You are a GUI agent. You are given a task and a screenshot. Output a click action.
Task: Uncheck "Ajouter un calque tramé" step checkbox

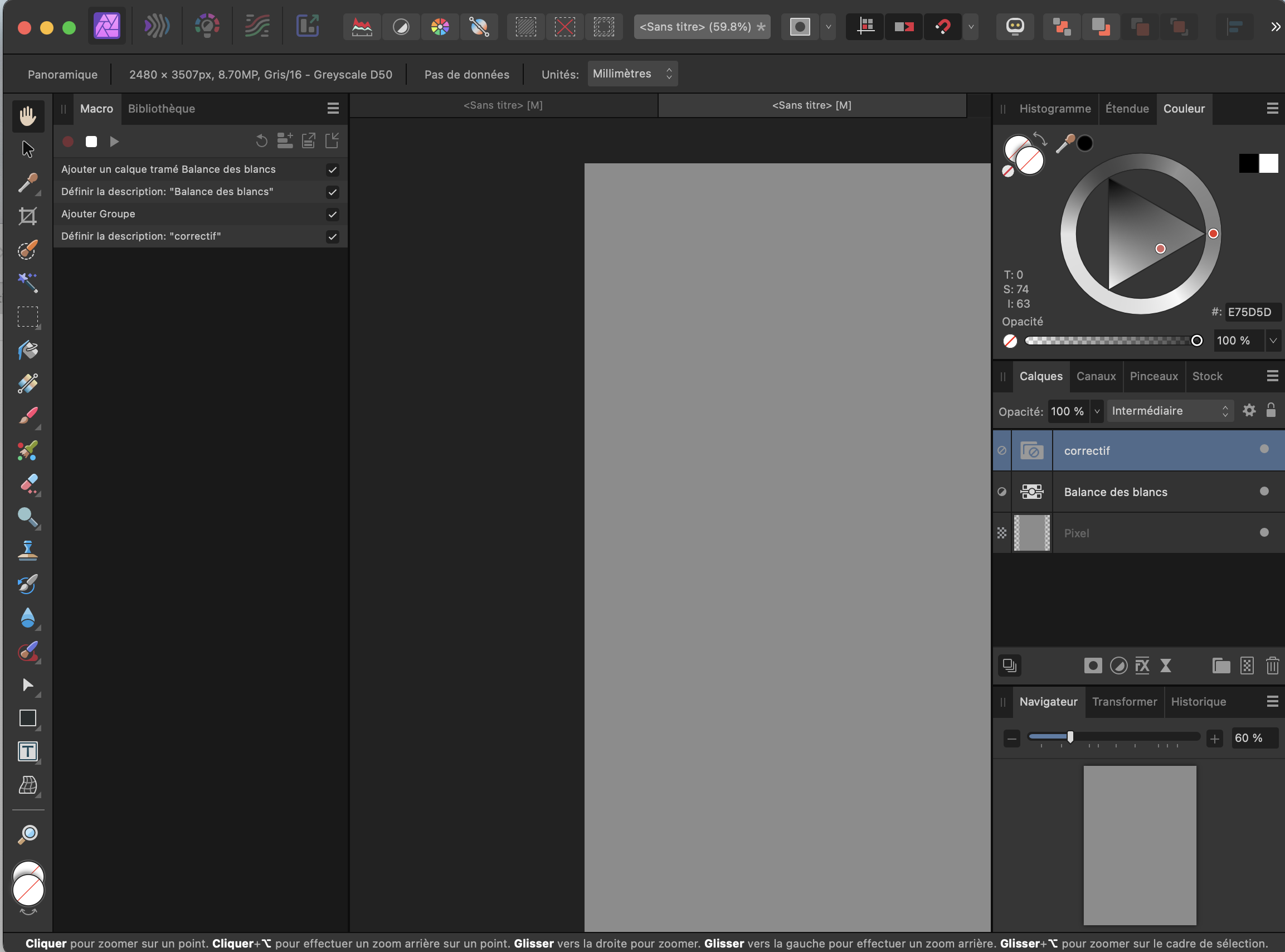click(332, 169)
